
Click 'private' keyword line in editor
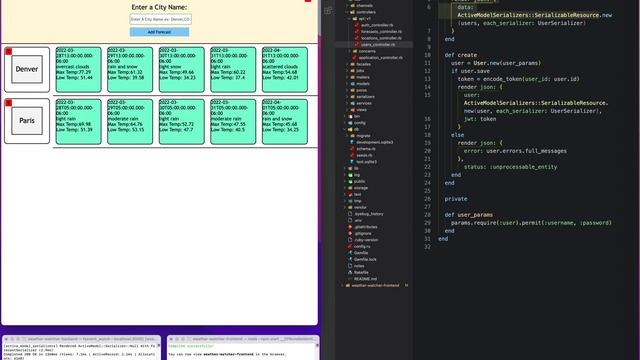(456, 199)
